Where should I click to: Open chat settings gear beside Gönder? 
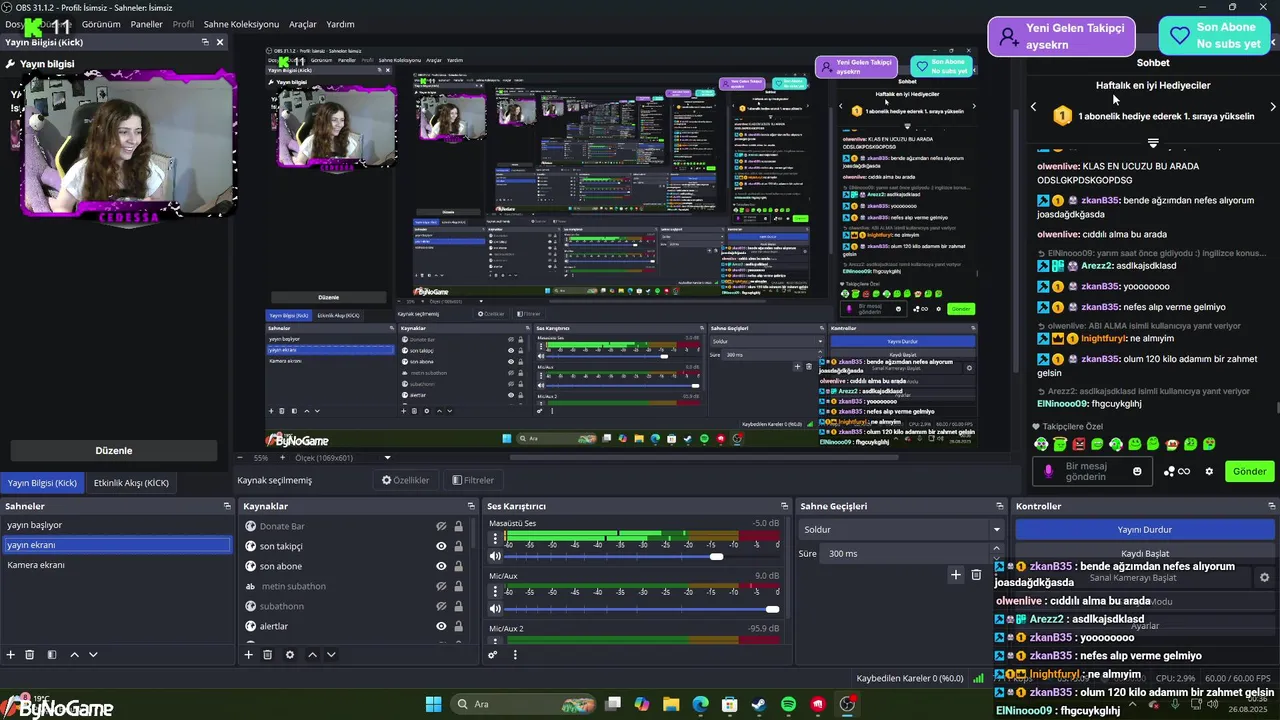coord(1209,471)
